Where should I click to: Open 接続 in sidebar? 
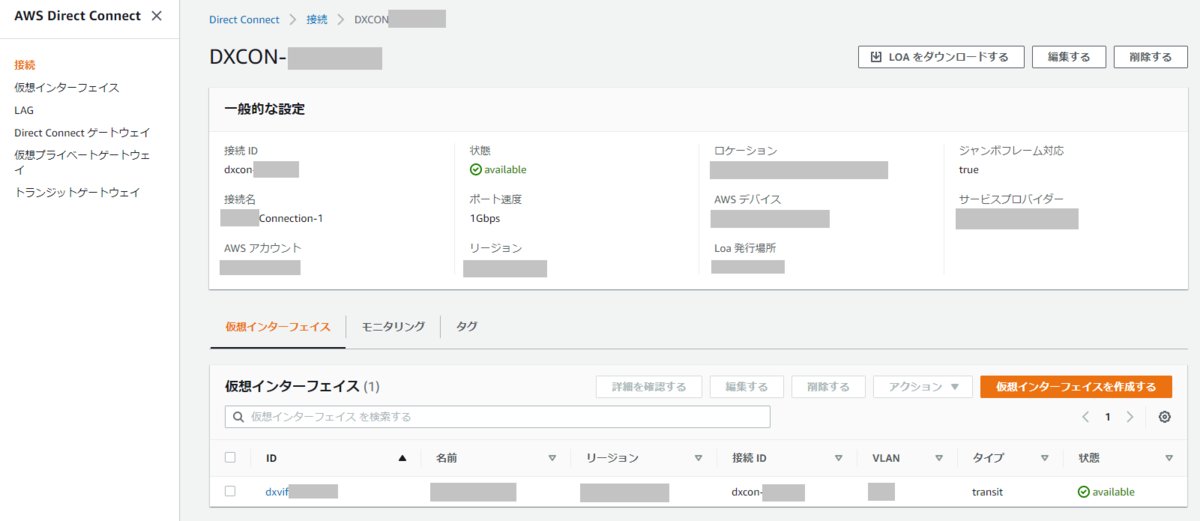point(25,65)
